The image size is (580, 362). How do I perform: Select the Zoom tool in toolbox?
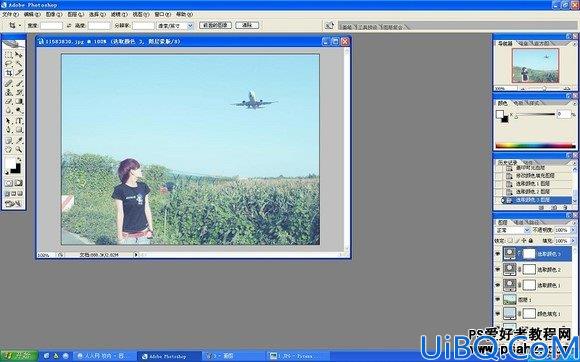point(19,149)
